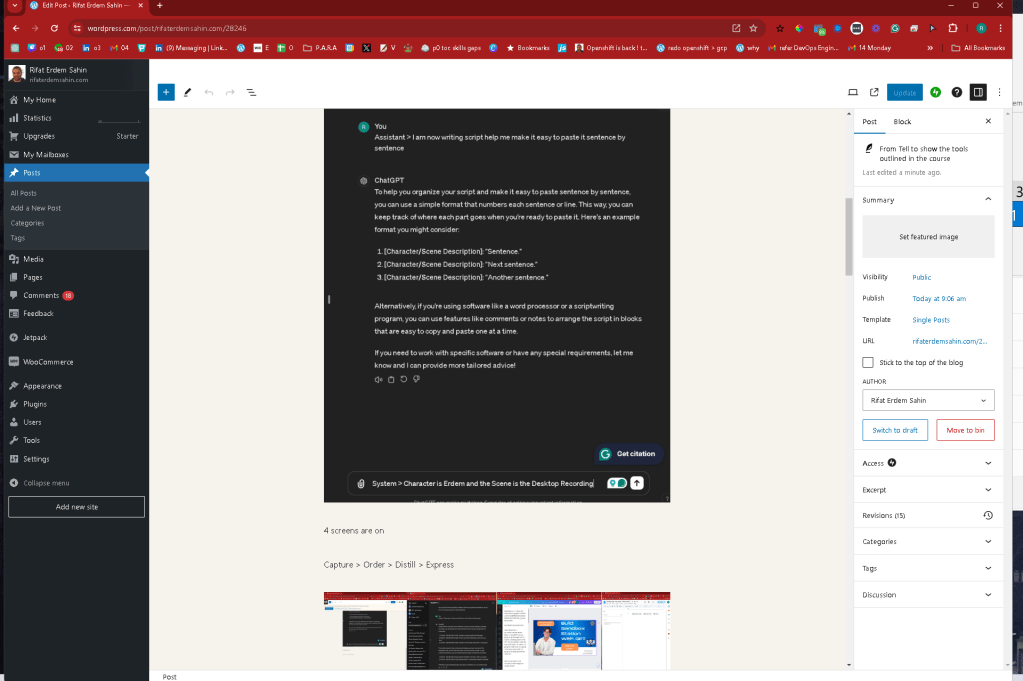Click the editor vertical scrollbar thumb
This screenshot has height=681, width=1023.
point(849,236)
